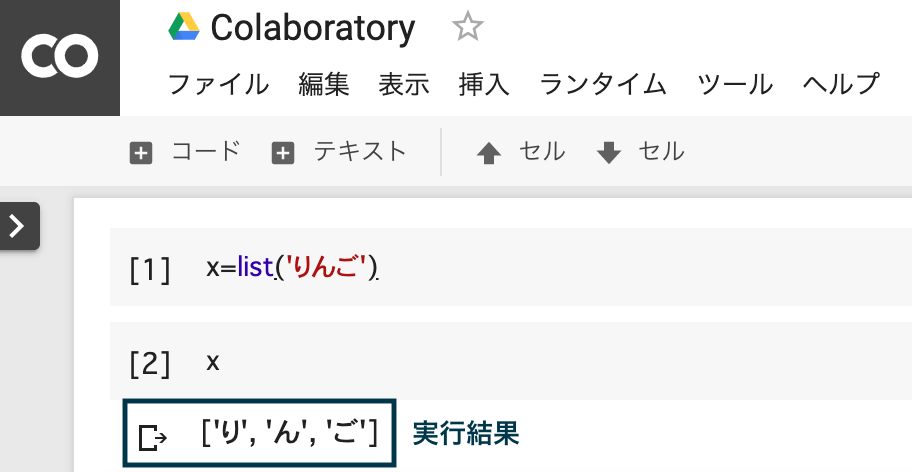This screenshot has height=472, width=912.
Task: Open the ランタイム menu
Action: [x=603, y=84]
